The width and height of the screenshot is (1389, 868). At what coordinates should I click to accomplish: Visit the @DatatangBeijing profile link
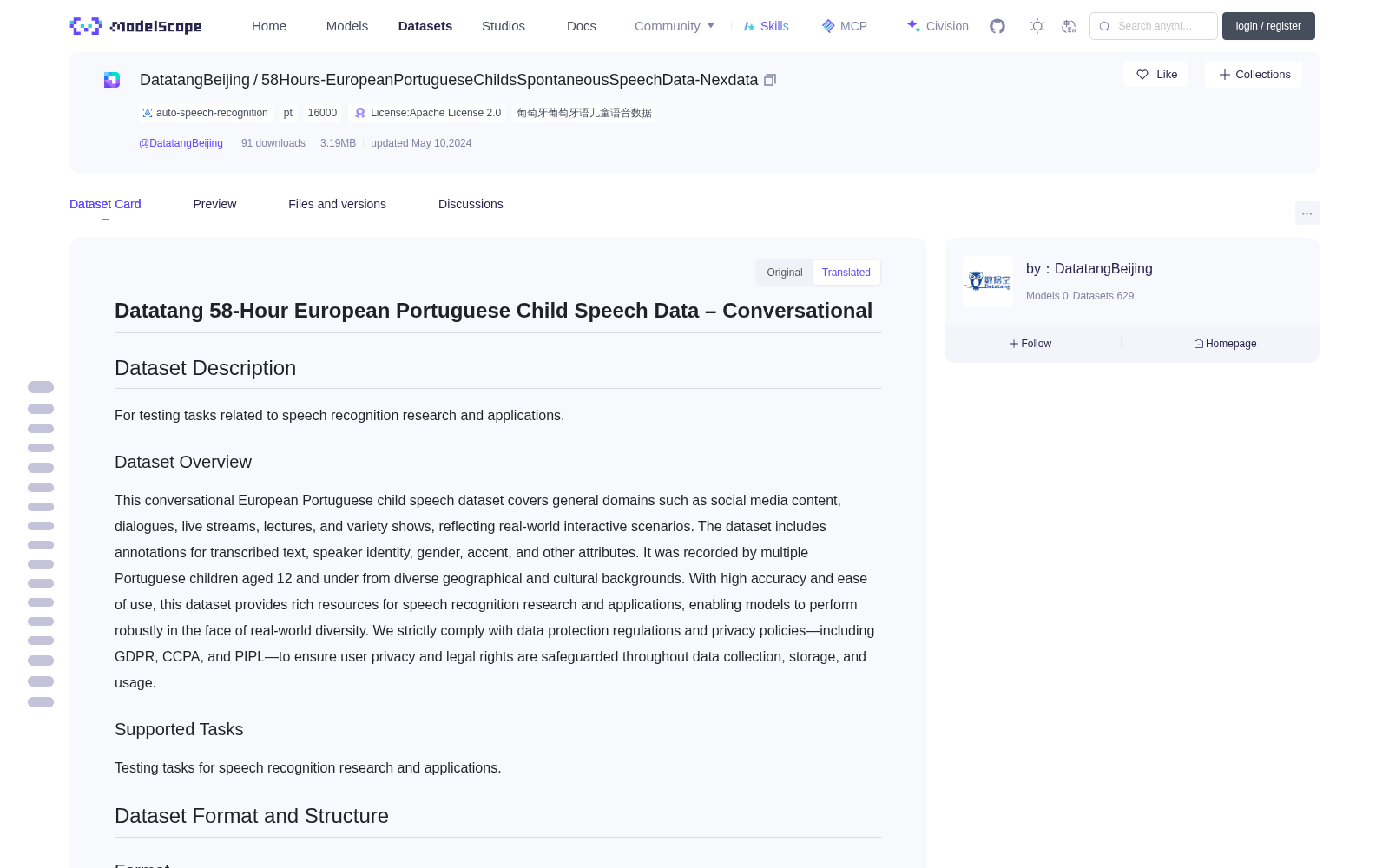click(181, 143)
